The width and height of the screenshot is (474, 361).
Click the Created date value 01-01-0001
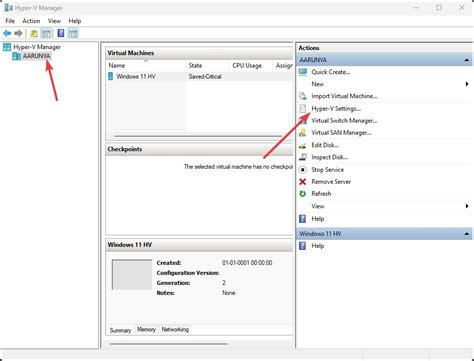tap(247, 263)
